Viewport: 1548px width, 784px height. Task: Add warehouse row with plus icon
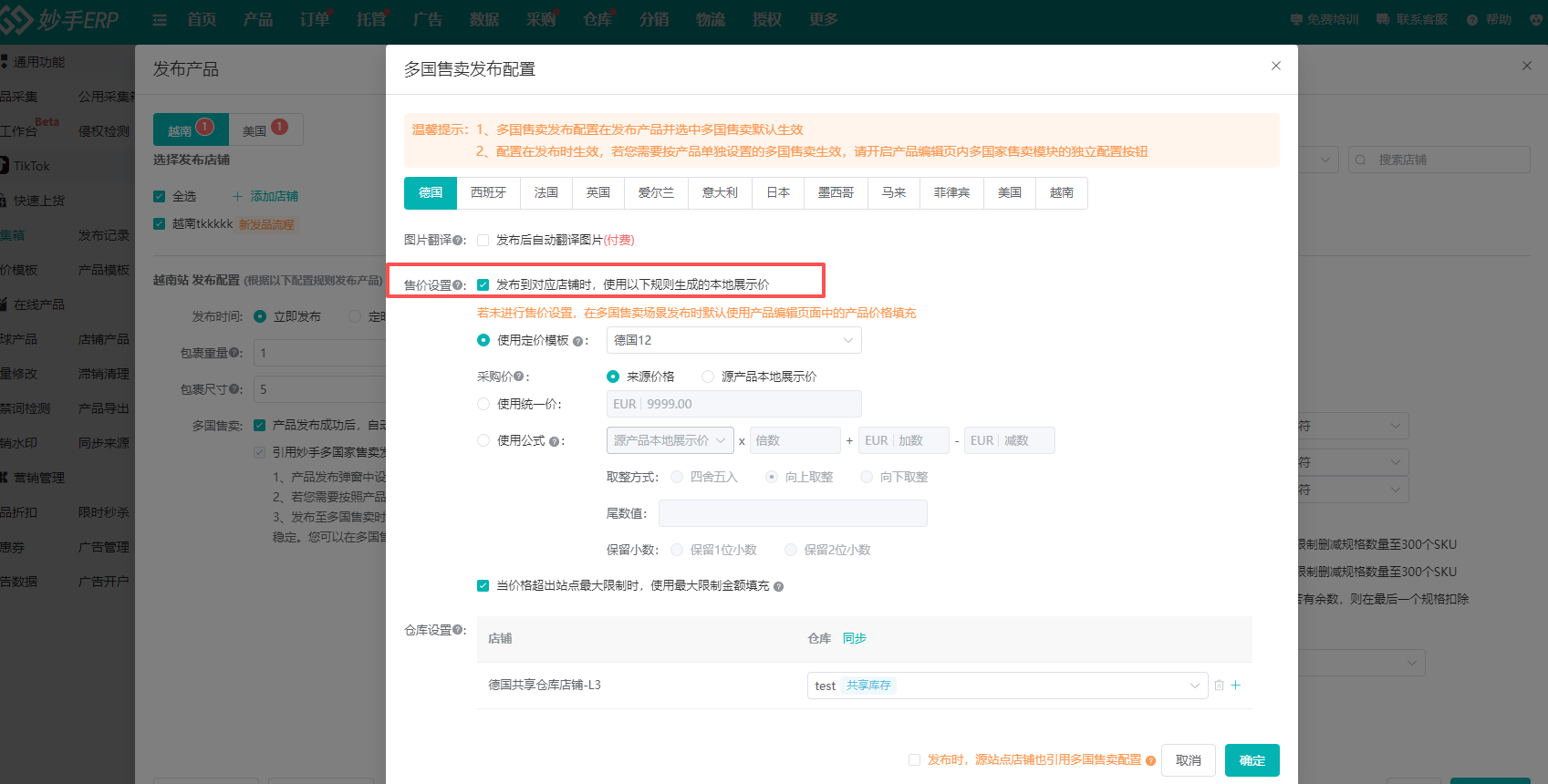pyautogui.click(x=1236, y=686)
